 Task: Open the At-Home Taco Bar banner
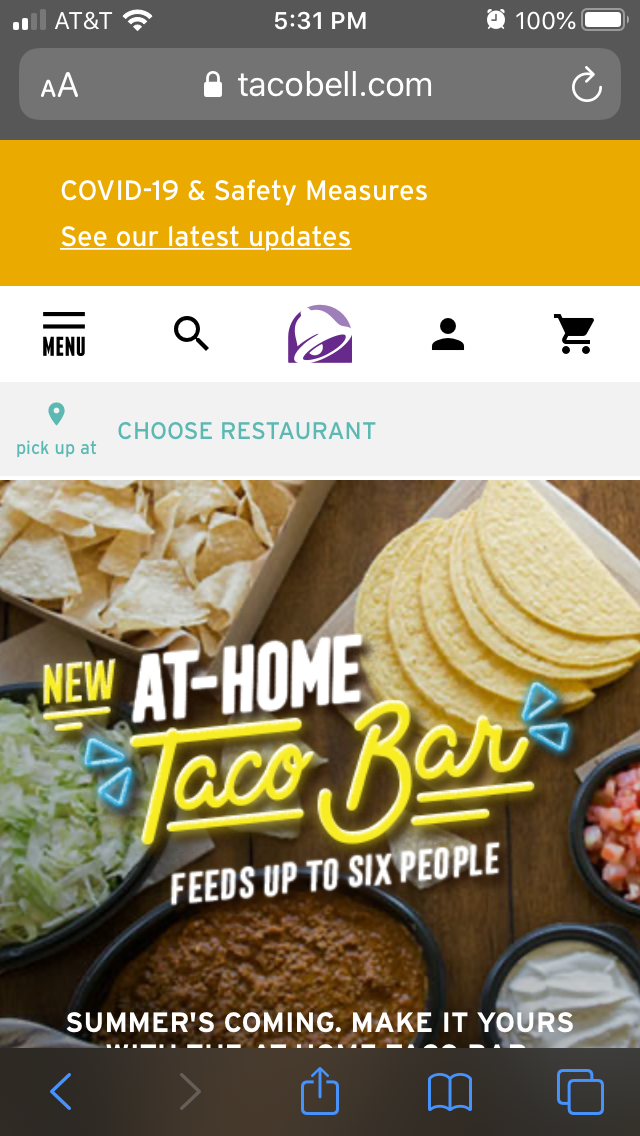[320, 763]
